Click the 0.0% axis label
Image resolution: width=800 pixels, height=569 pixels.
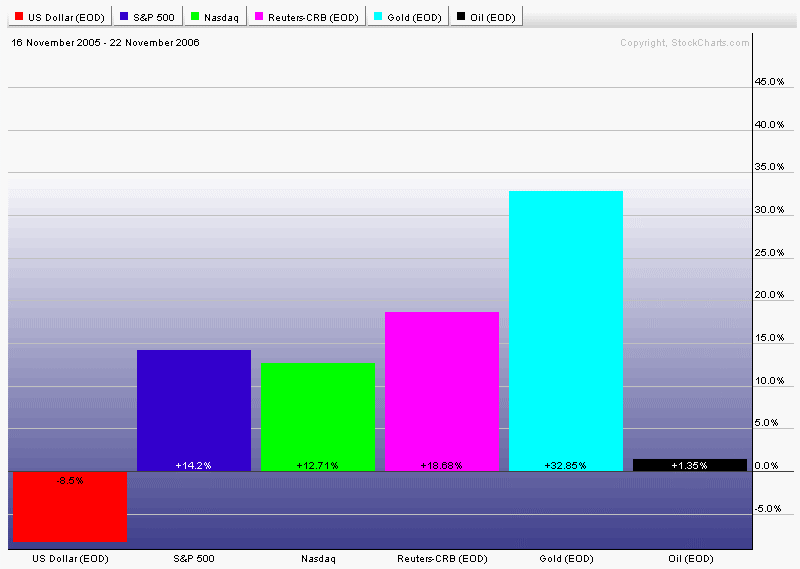coord(767,465)
